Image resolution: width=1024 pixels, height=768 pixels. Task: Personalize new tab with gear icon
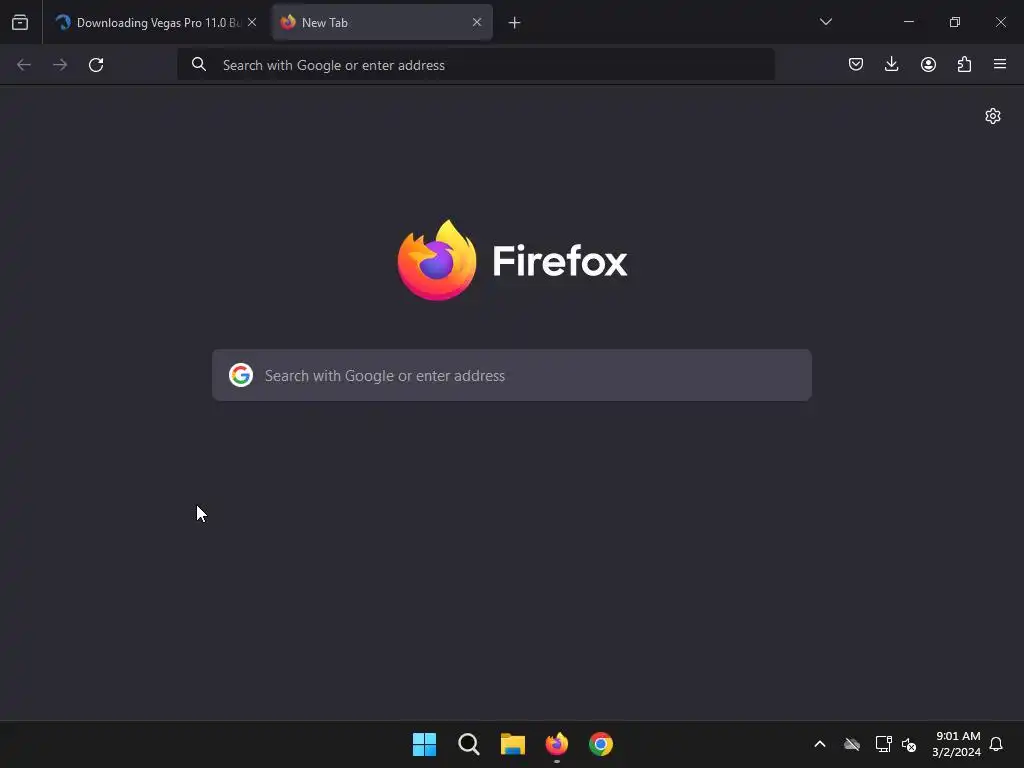(993, 116)
